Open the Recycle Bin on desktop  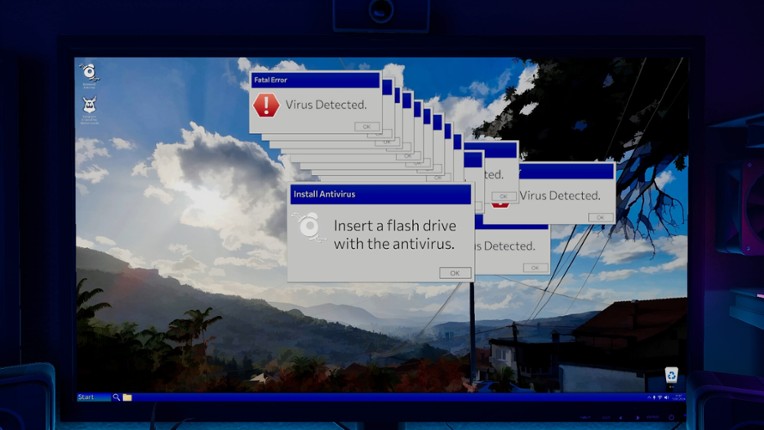point(671,375)
